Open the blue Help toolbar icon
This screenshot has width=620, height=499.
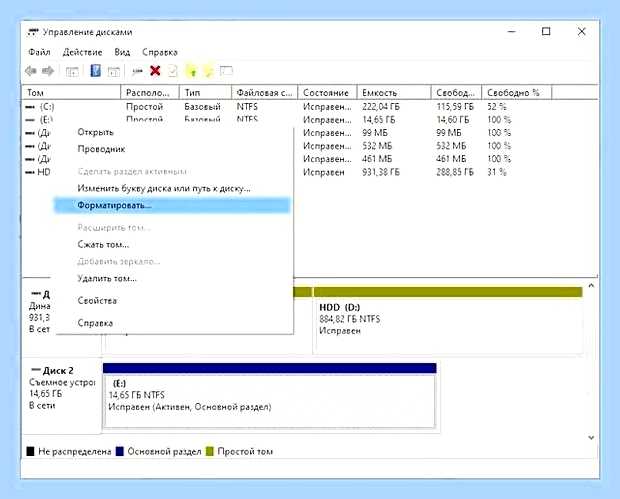pos(95,71)
